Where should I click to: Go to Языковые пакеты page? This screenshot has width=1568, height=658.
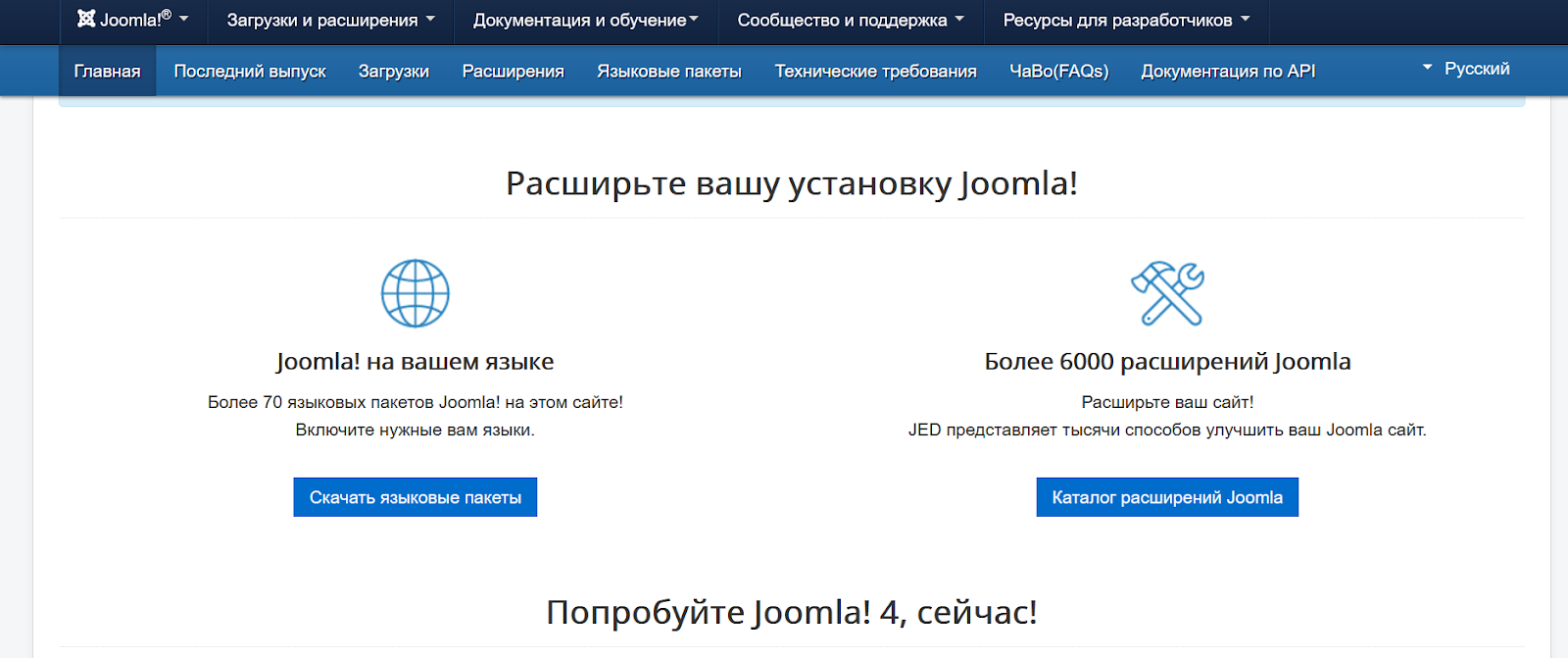click(x=669, y=71)
